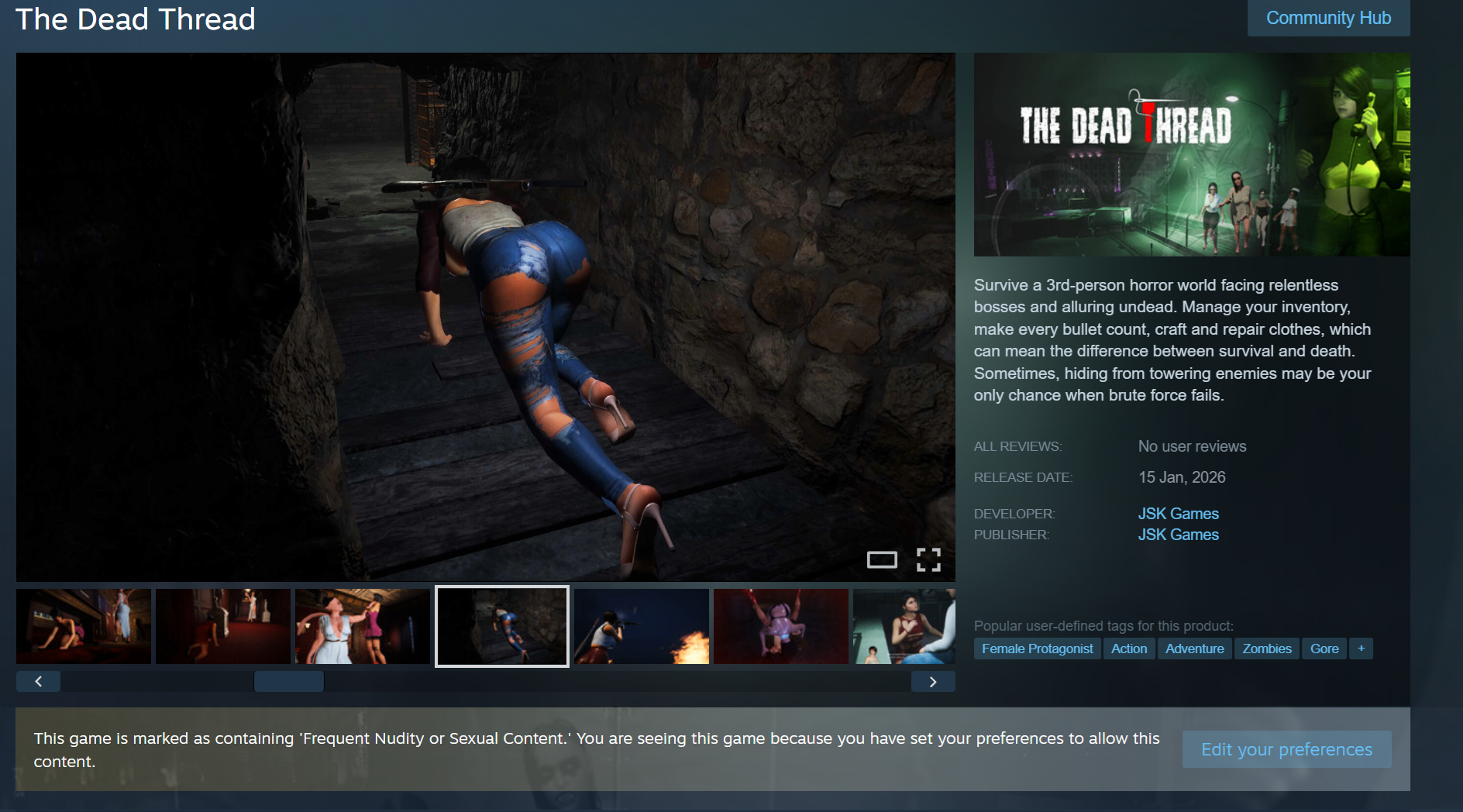1463x812 pixels.
Task: Click the right arrow of the thumbnail strip
Action: tap(933, 682)
